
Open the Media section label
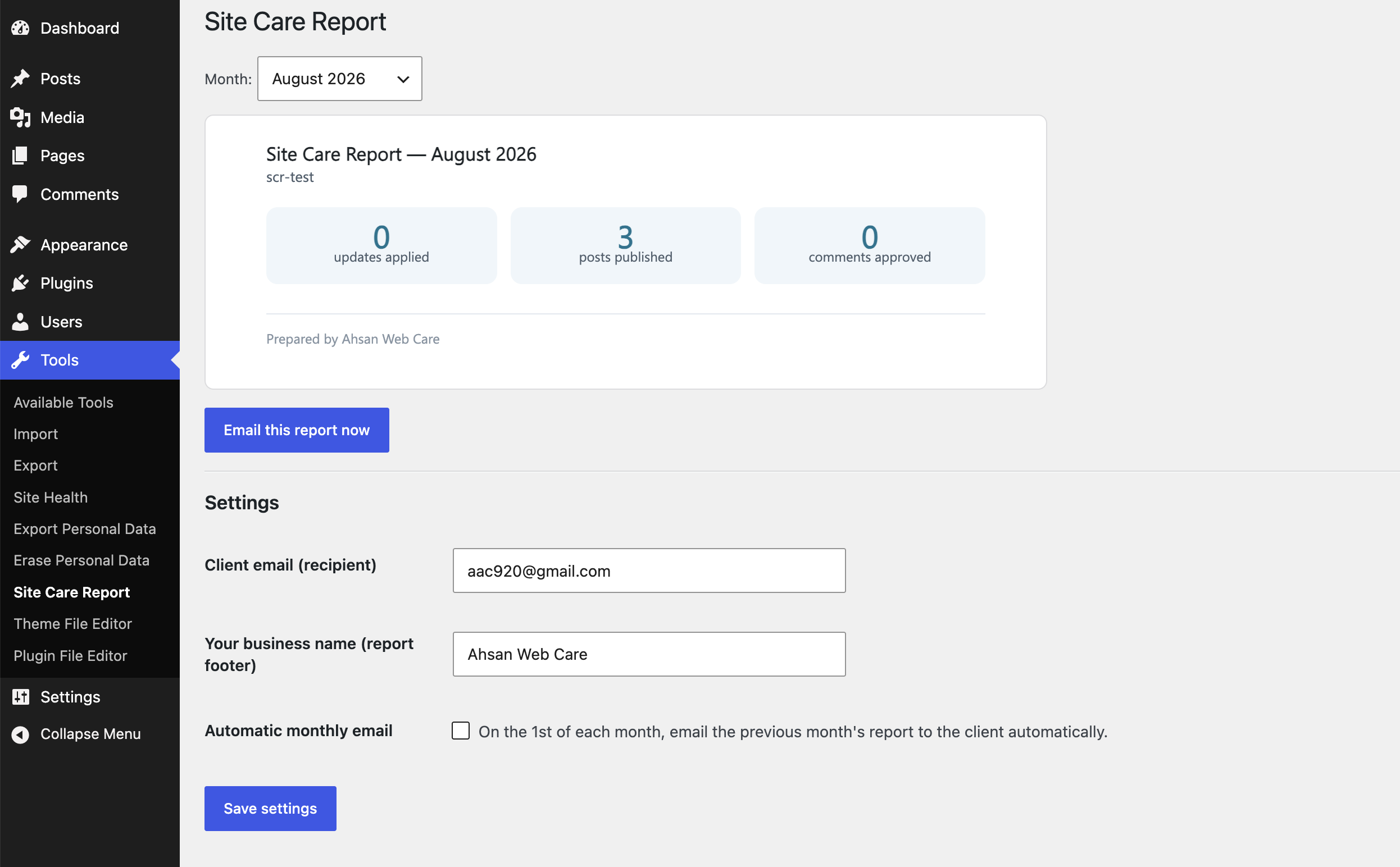[62, 117]
